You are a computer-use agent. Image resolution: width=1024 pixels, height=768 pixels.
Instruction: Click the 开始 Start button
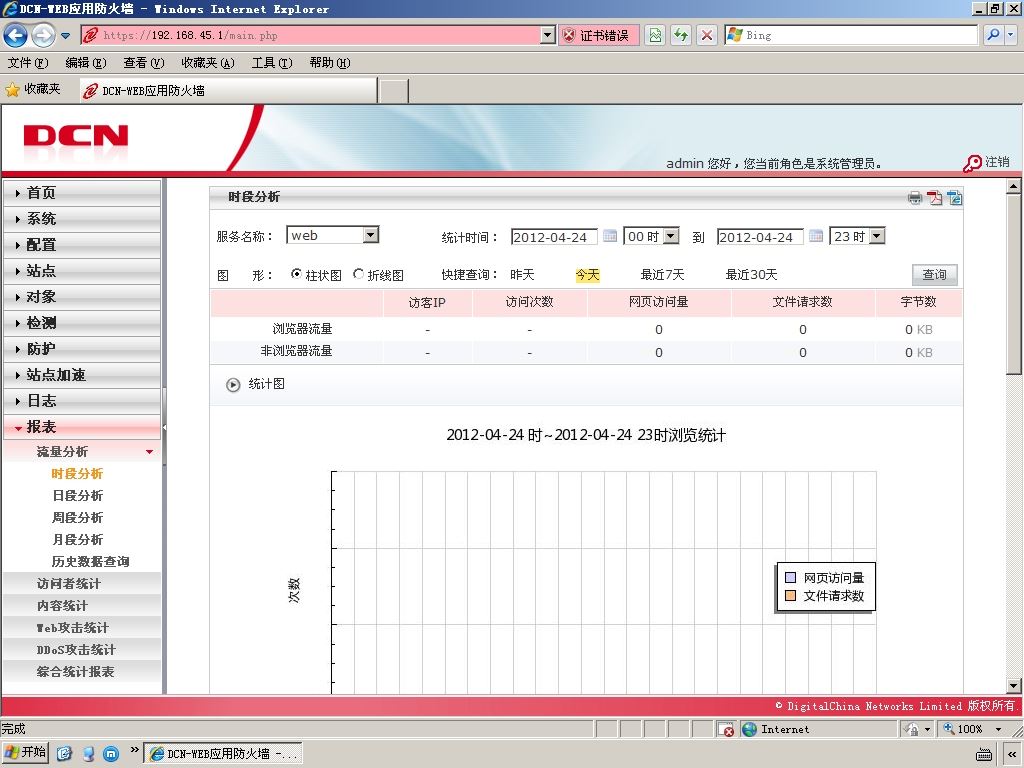(x=25, y=753)
